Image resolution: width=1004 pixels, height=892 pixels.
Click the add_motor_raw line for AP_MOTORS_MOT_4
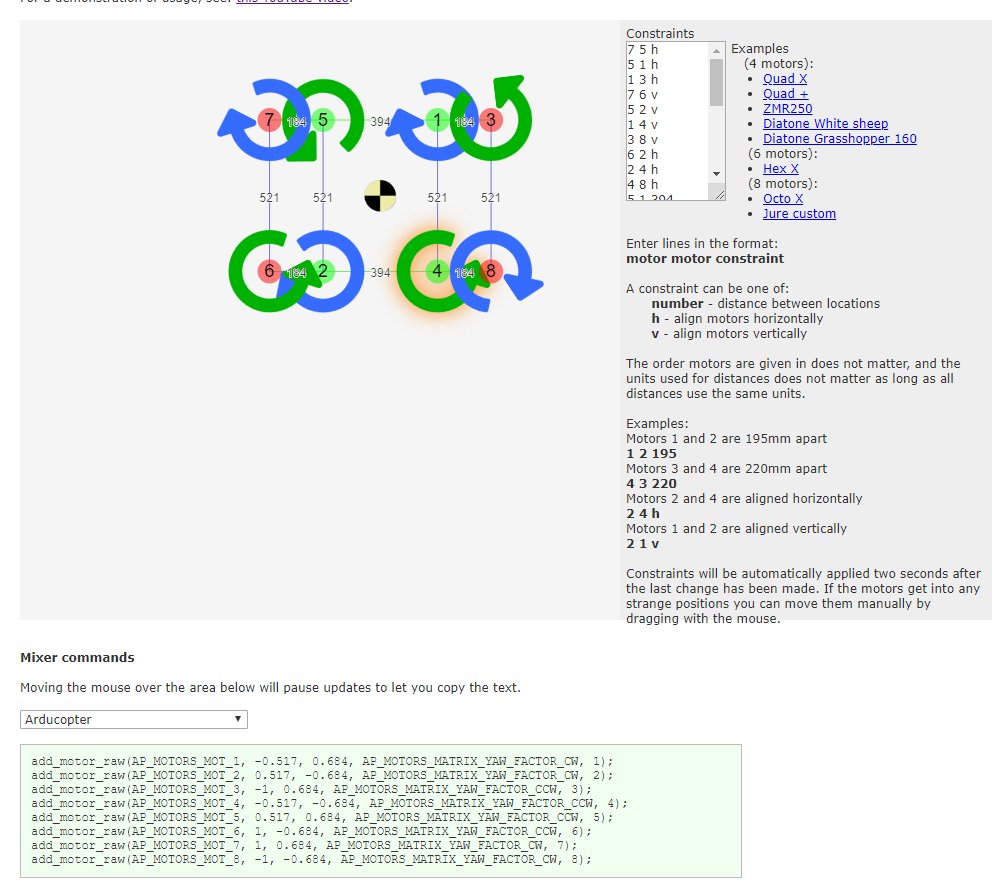coord(329,803)
